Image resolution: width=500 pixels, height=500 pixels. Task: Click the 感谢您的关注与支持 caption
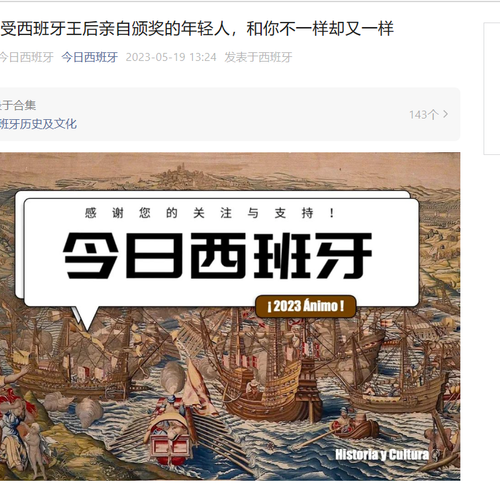click(210, 213)
